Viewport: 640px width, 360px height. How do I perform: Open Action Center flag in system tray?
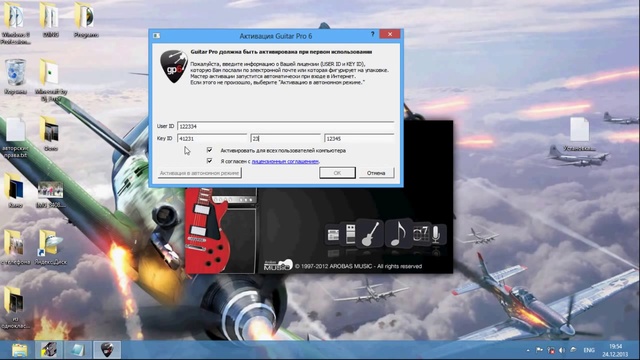539,350
